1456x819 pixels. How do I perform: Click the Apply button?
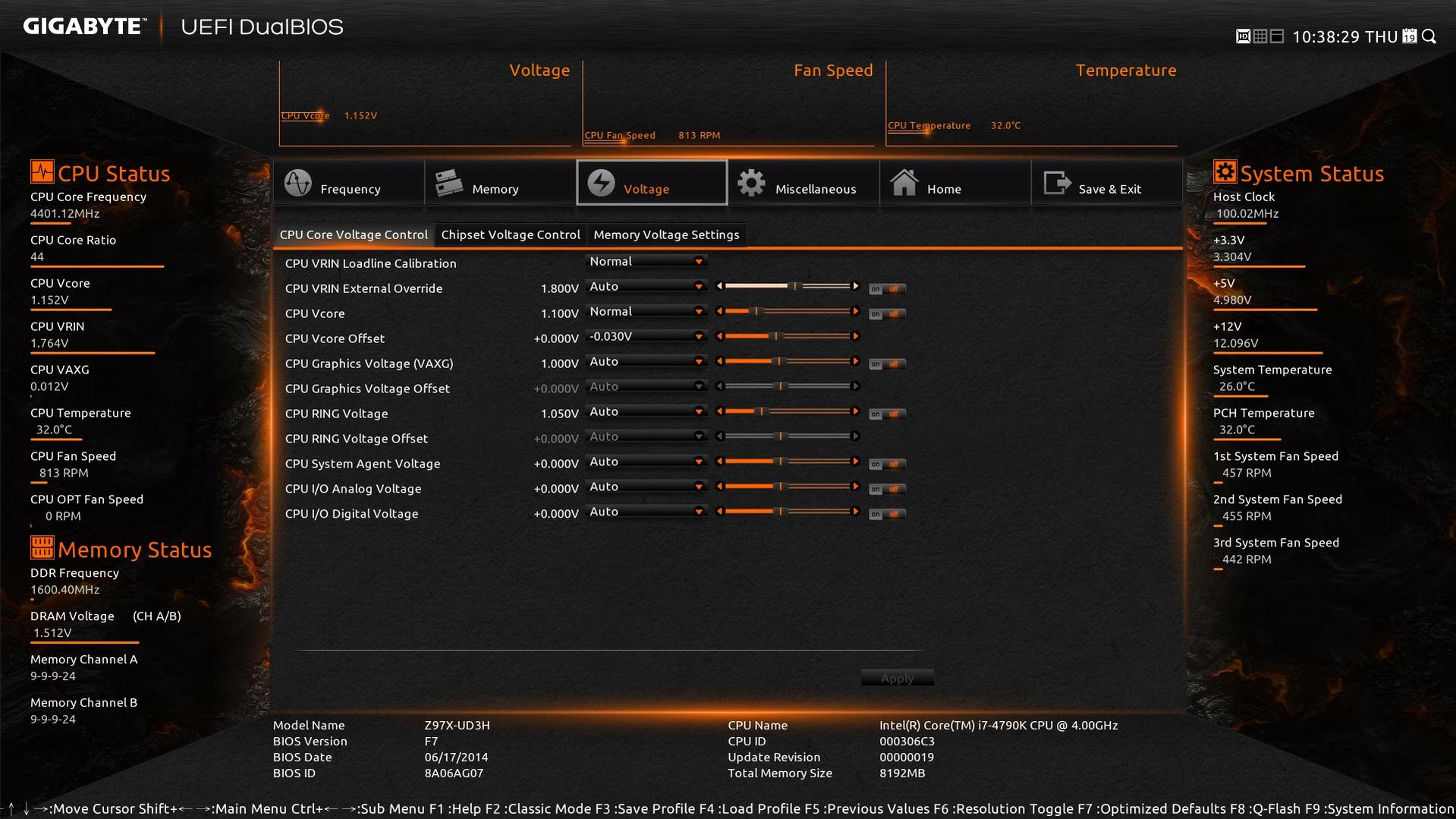pyautogui.click(x=897, y=679)
